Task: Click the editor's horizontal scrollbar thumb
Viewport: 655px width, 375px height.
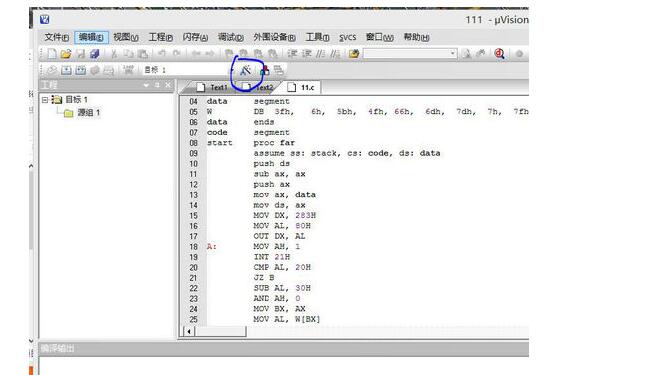Action: 220,332
